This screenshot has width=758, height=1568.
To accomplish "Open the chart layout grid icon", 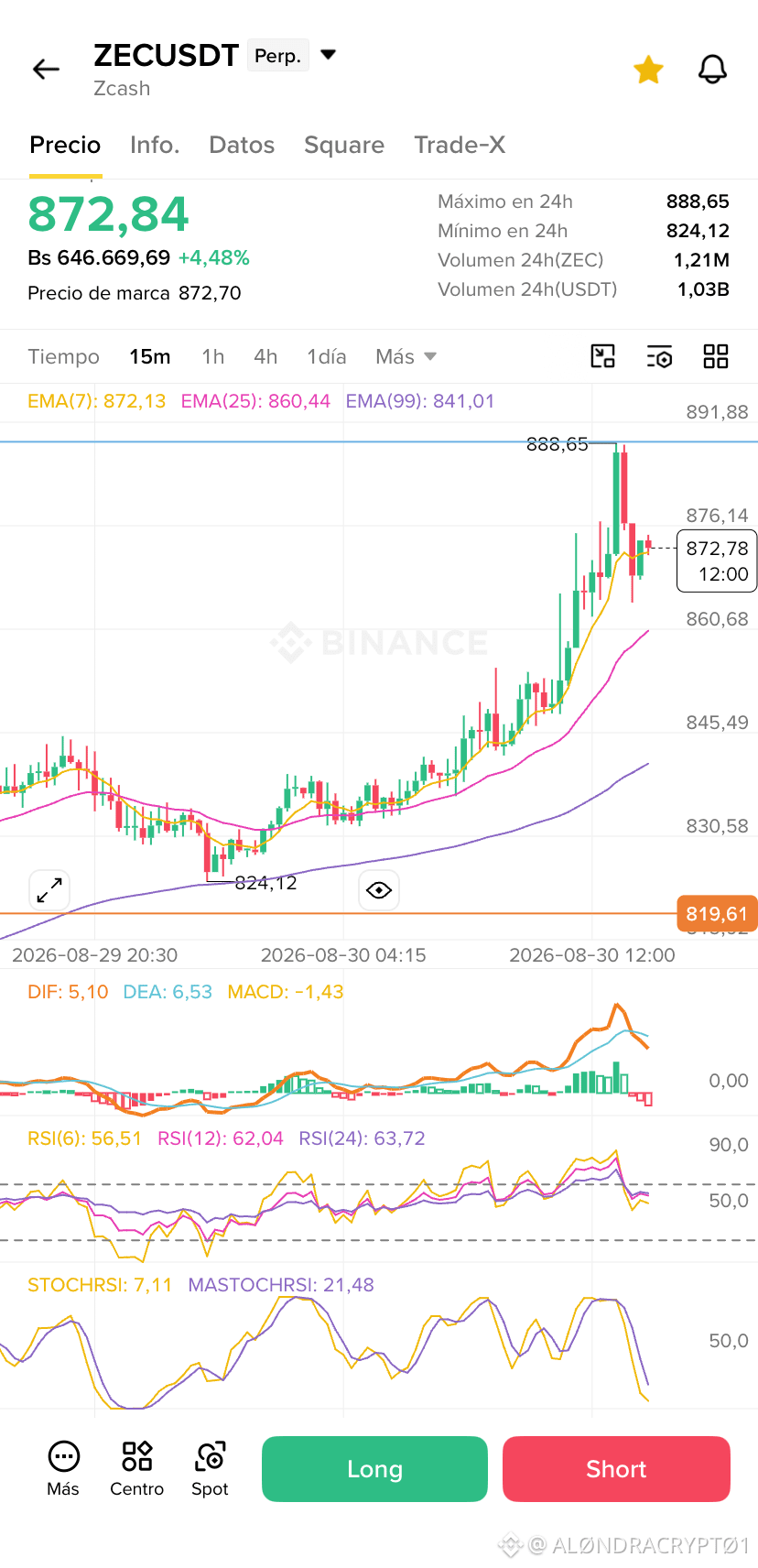I will tap(716, 356).
